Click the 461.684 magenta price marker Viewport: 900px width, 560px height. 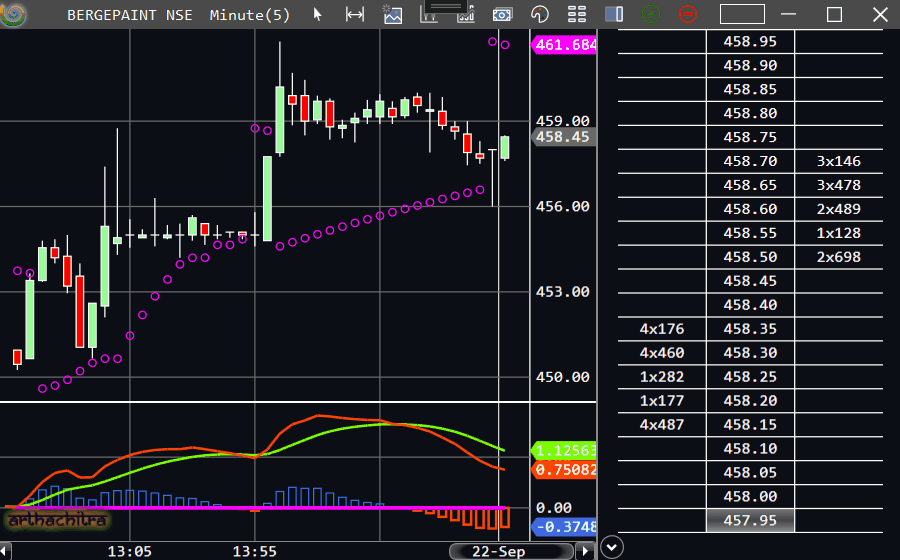[565, 45]
